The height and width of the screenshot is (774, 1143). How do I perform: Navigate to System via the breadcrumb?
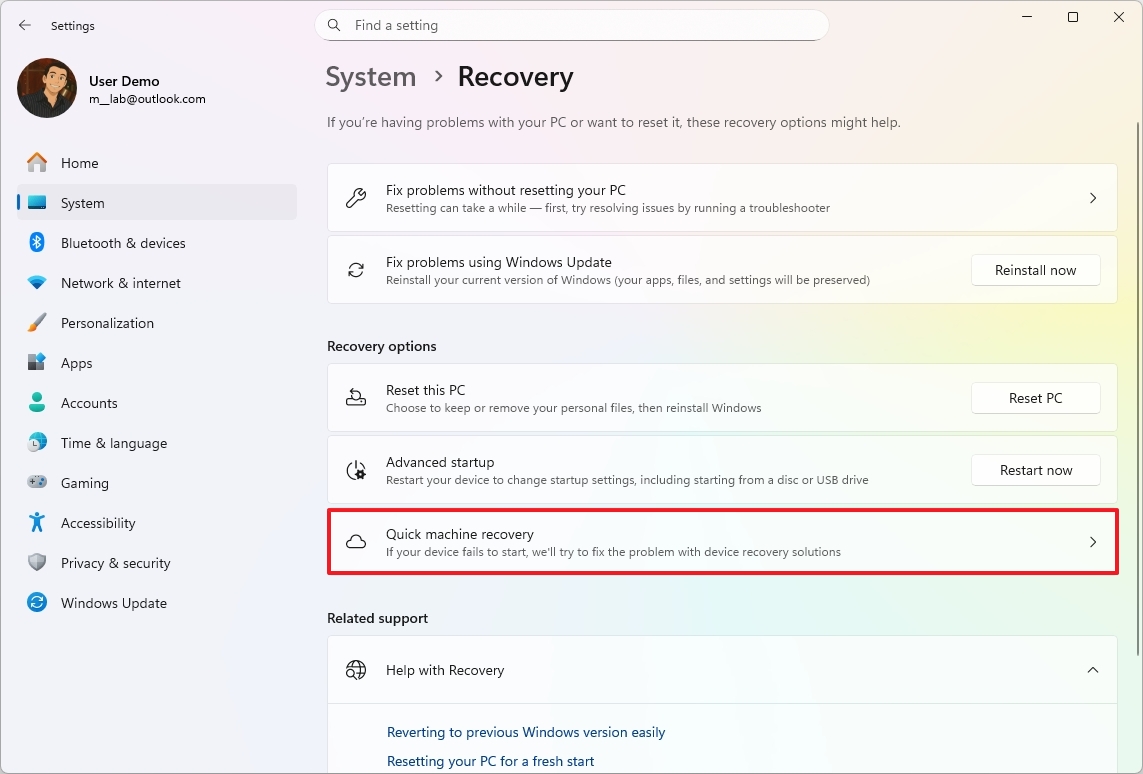pyautogui.click(x=370, y=76)
